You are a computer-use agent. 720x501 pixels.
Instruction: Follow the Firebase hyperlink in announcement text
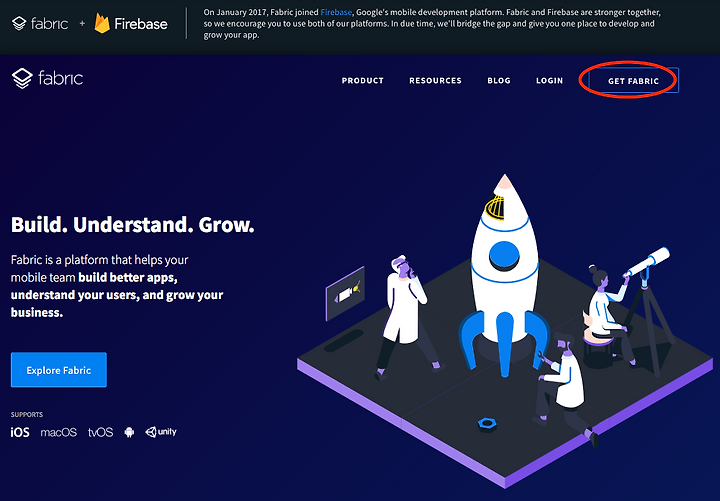[336, 12]
